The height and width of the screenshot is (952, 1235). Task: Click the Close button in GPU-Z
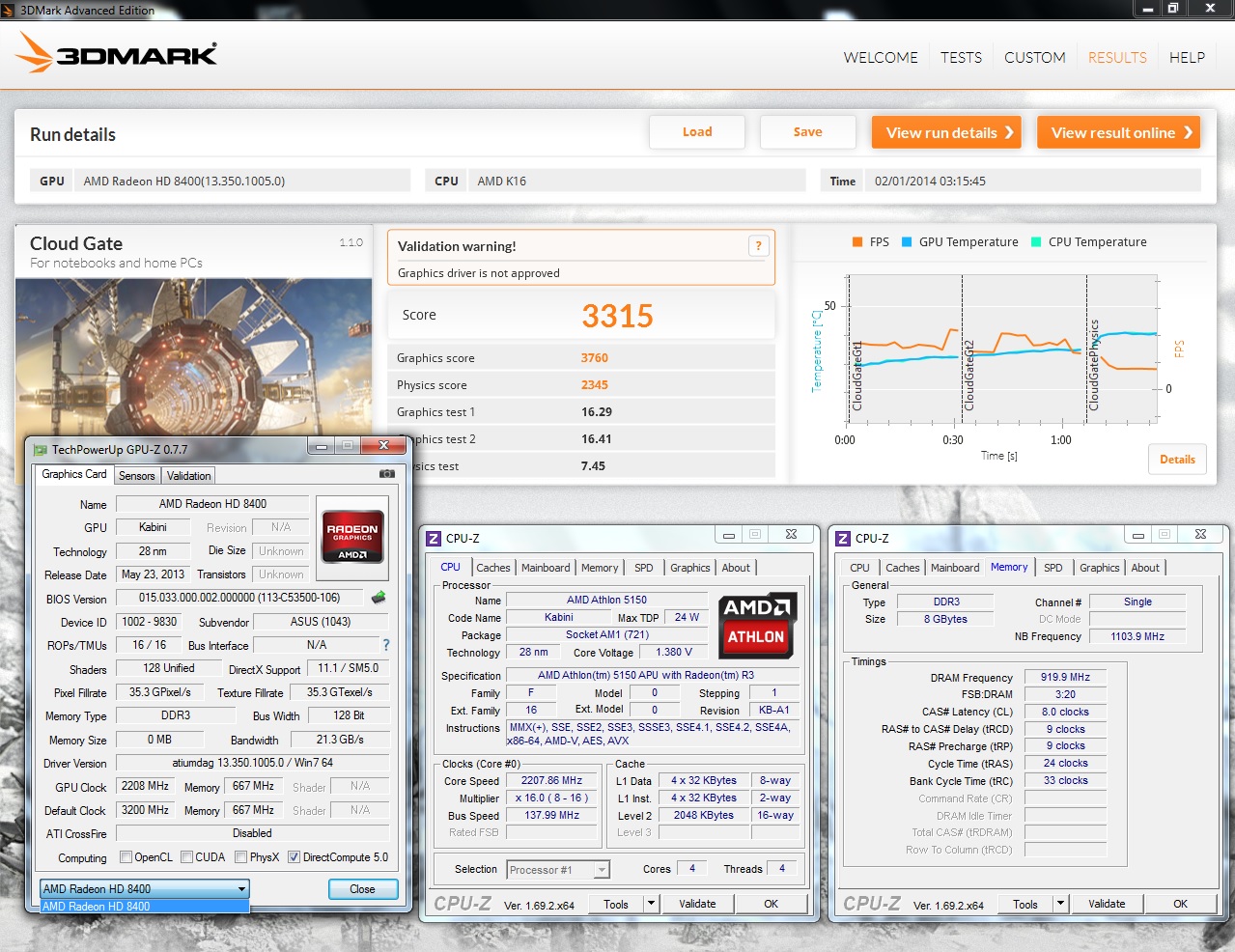click(362, 889)
